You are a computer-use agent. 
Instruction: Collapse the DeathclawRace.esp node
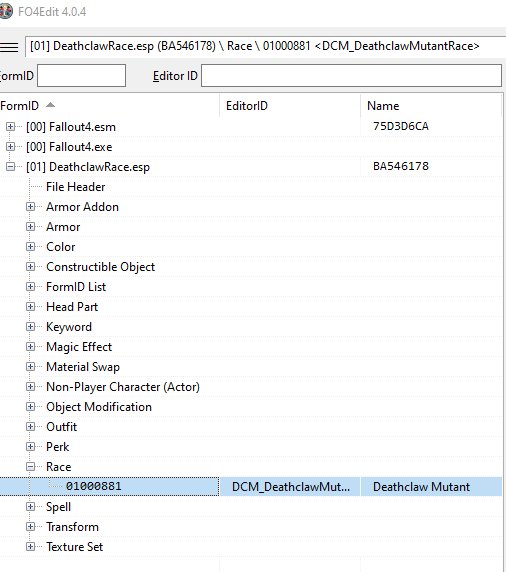click(11, 167)
